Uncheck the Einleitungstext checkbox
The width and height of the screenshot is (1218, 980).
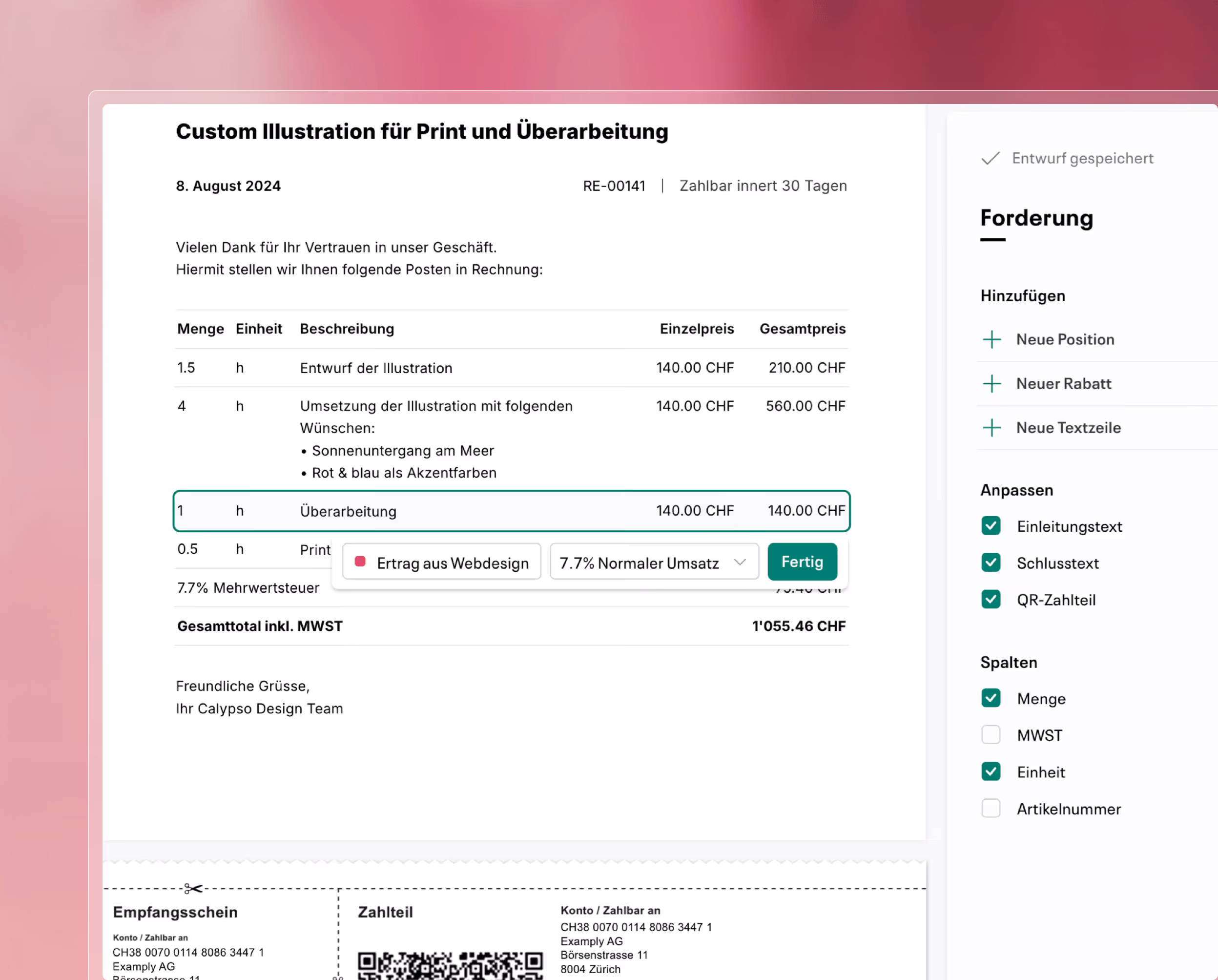pos(991,526)
